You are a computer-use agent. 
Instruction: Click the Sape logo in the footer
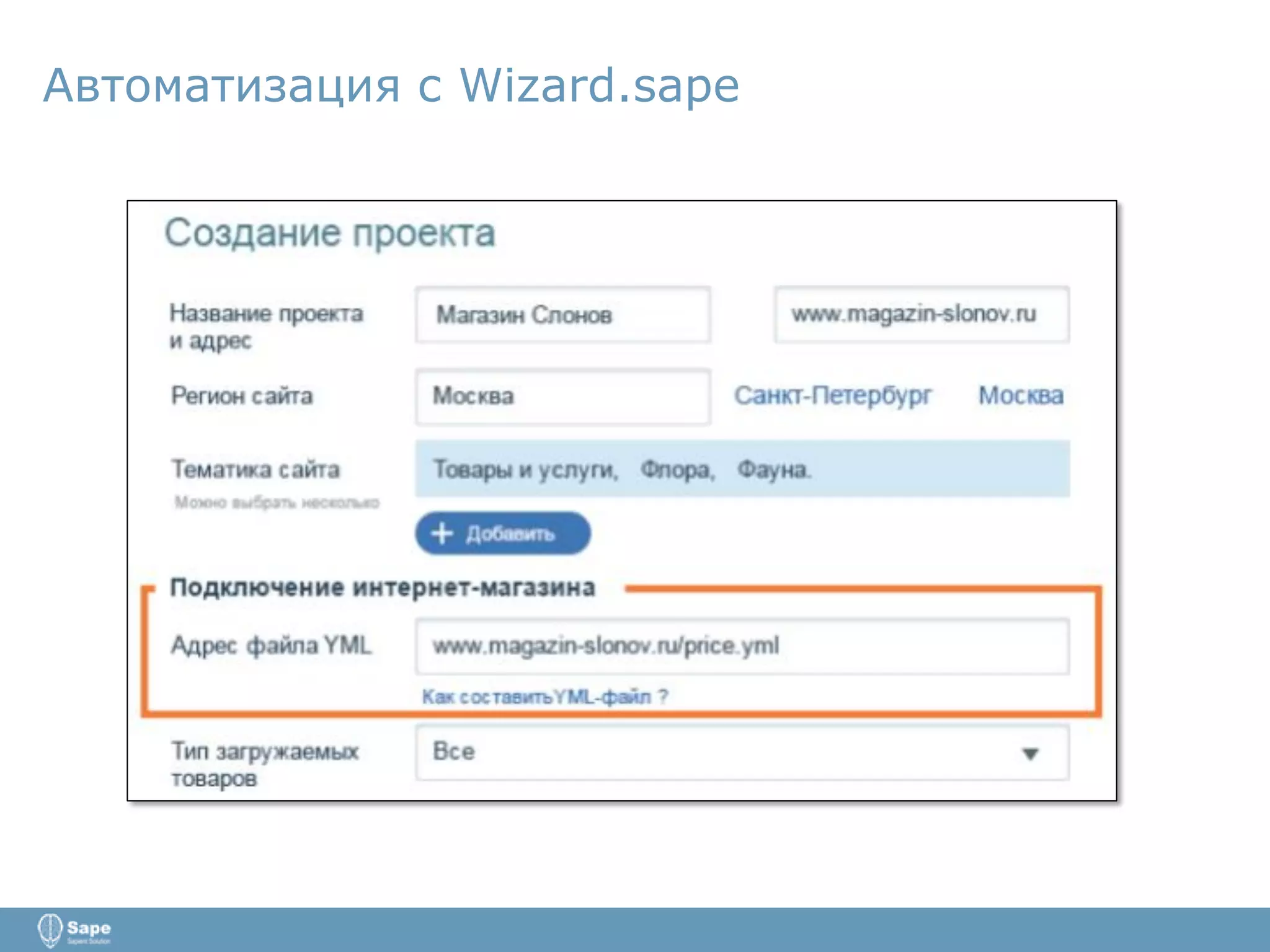(x=74, y=930)
